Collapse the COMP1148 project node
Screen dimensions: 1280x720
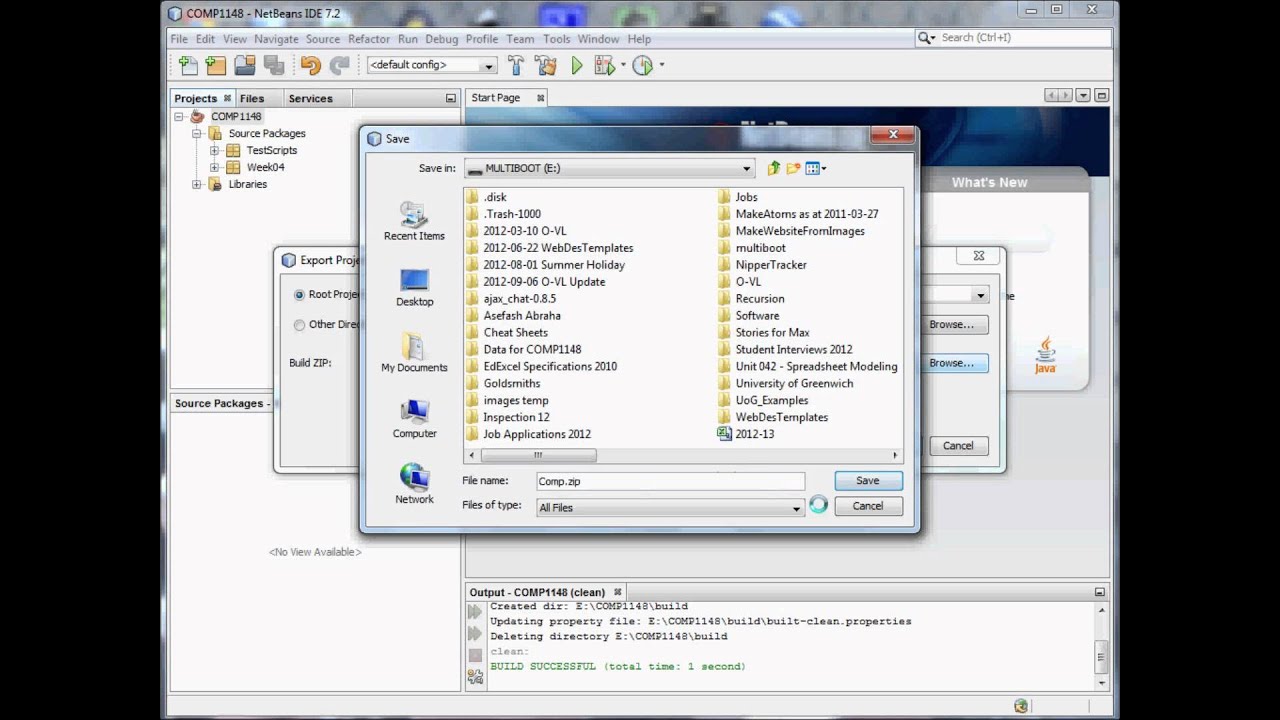pos(179,116)
